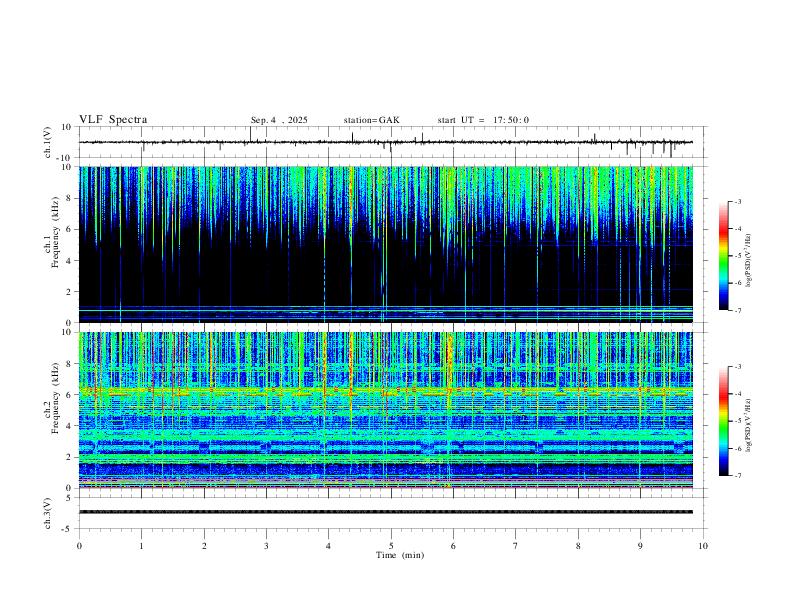The height and width of the screenshot is (612, 792).
Task: Select the date 'Sep. 4, 2025'
Action: click(279, 120)
